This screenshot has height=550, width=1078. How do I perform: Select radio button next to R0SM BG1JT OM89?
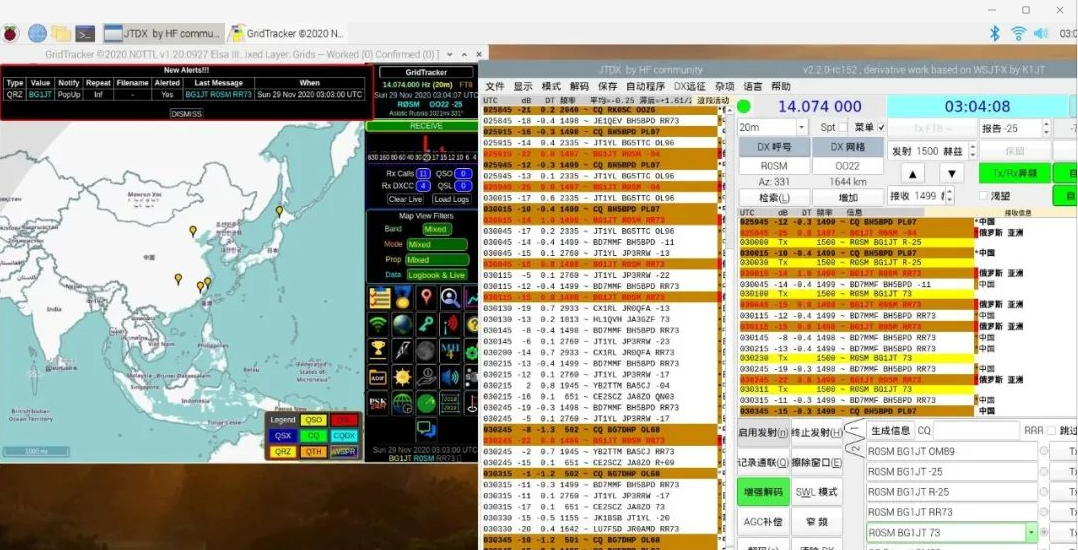click(x=1044, y=451)
